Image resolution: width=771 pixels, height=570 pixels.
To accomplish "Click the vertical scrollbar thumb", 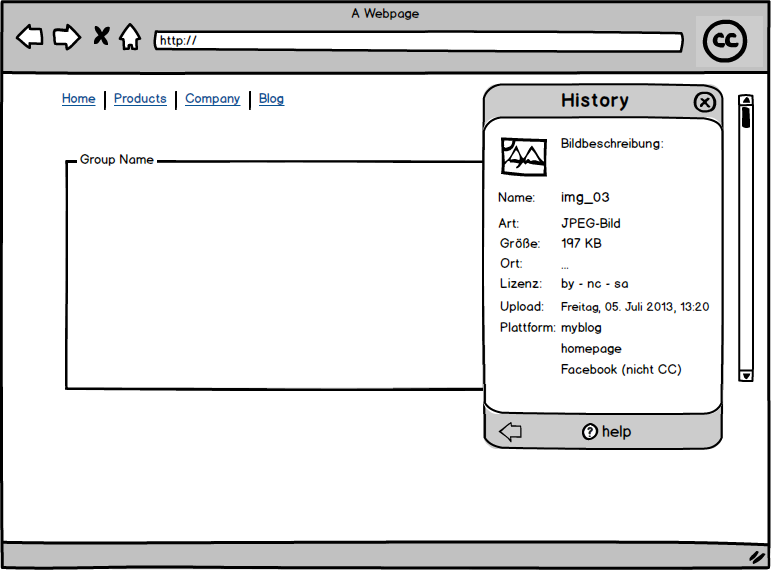I will [x=745, y=117].
